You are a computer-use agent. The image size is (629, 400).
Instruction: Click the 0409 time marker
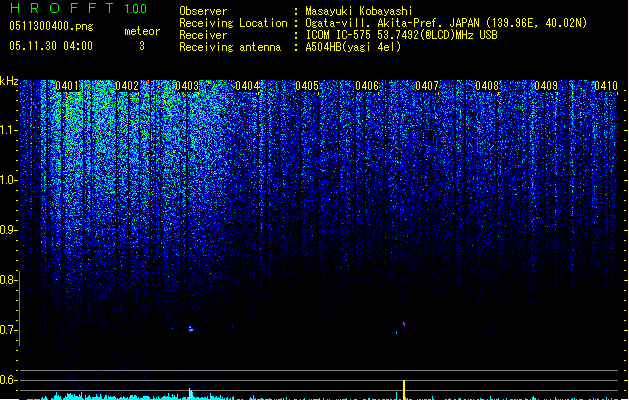pyautogui.click(x=546, y=86)
